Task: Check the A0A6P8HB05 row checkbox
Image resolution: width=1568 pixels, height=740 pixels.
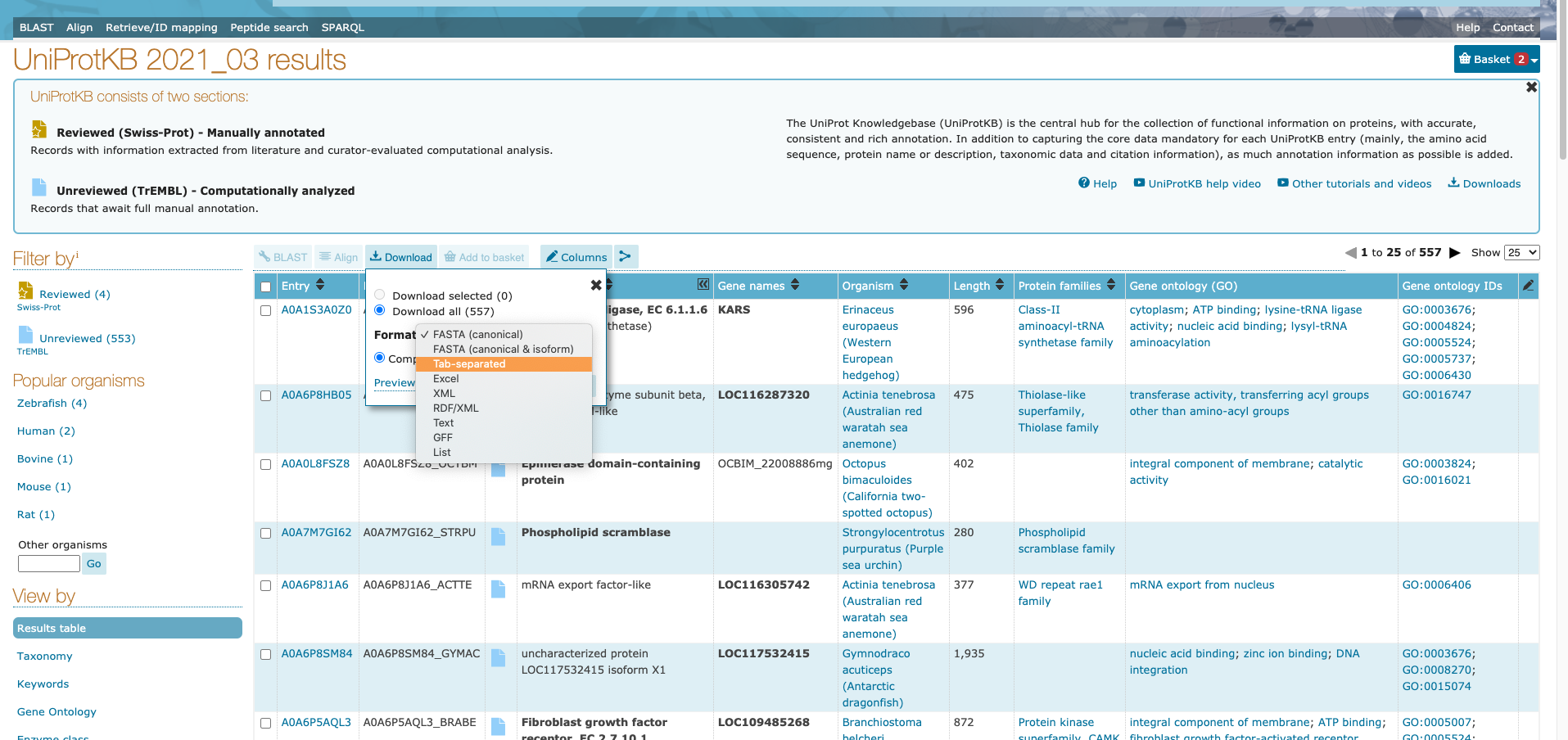Action: tap(265, 395)
